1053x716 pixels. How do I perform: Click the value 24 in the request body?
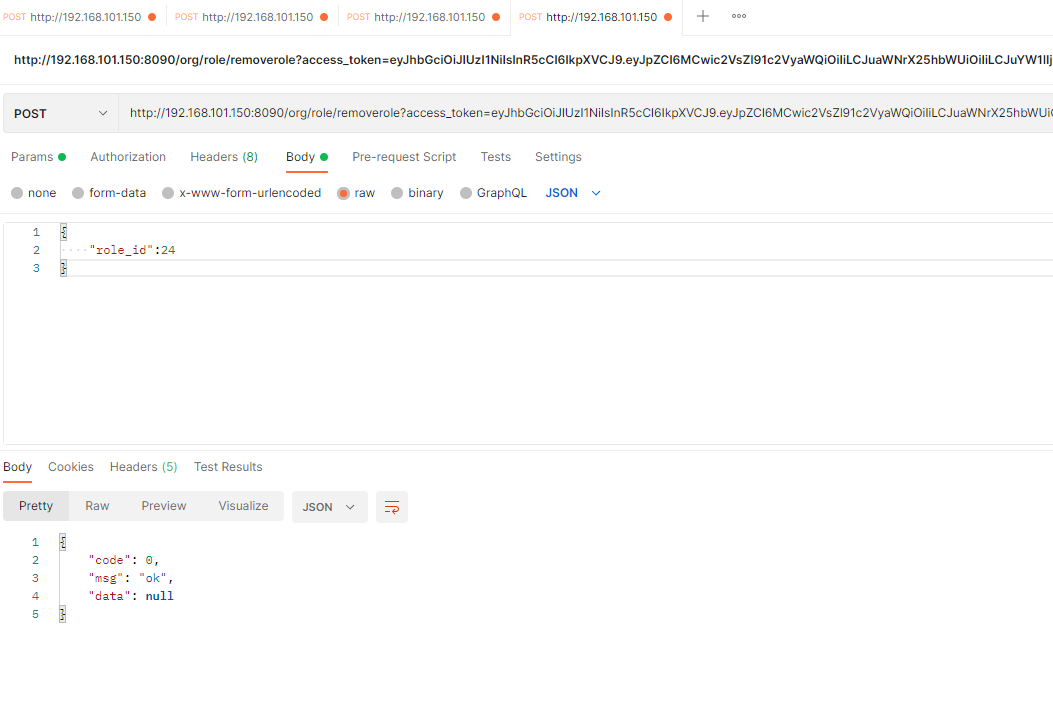tap(168, 251)
